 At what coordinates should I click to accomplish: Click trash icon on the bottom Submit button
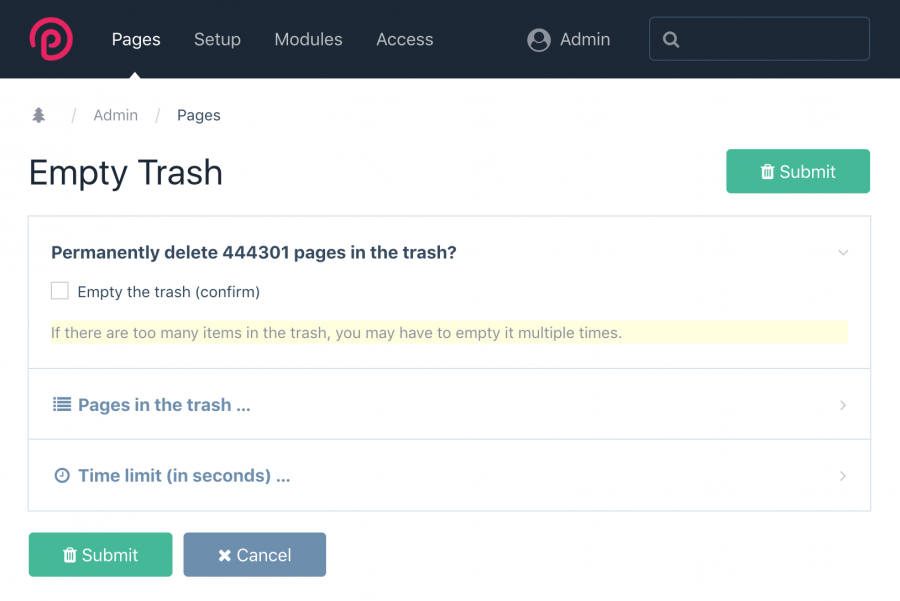click(69, 555)
